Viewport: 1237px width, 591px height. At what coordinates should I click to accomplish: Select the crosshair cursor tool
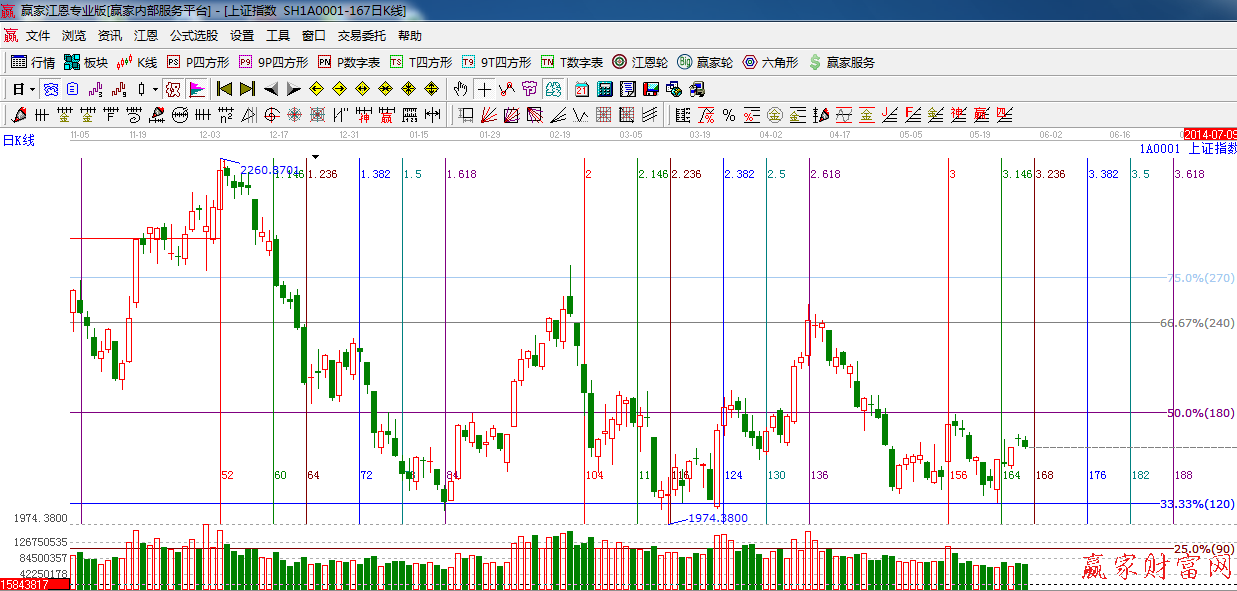click(485, 89)
